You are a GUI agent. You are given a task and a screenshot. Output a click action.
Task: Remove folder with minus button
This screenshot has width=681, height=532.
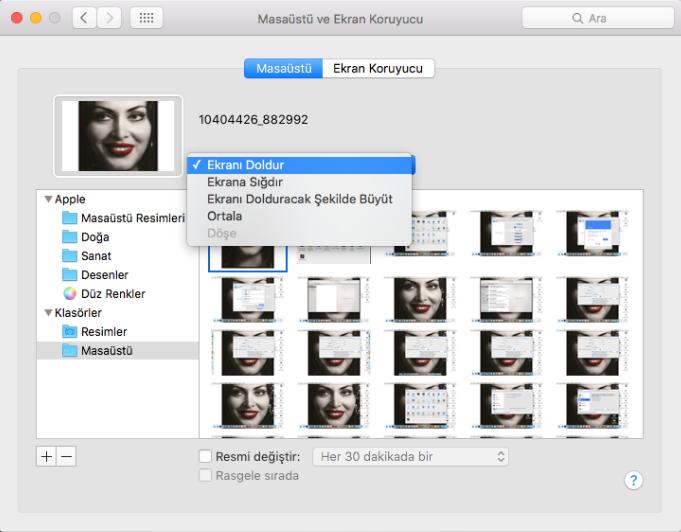pyautogui.click(x=66, y=456)
